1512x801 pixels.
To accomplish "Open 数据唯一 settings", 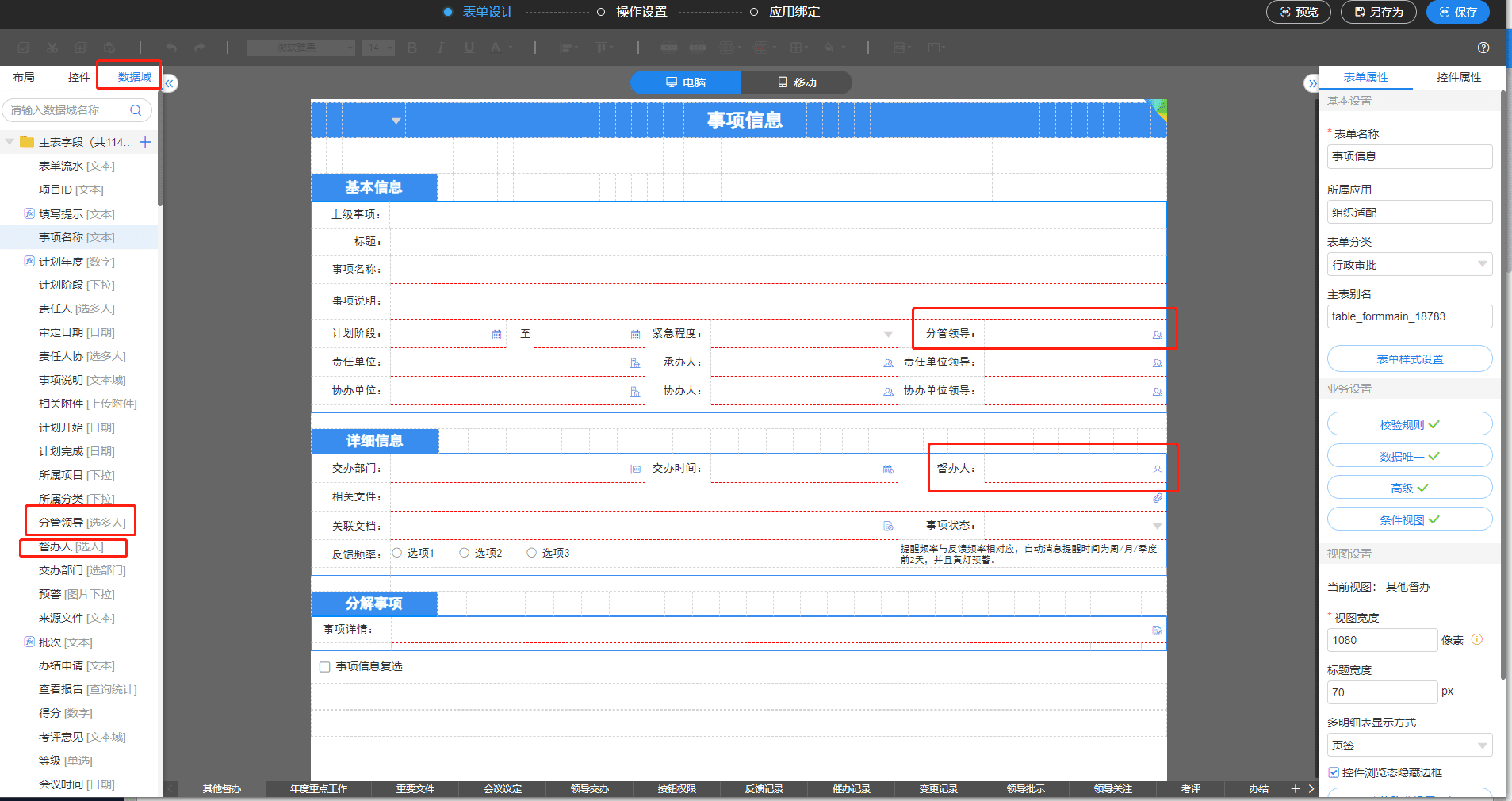I will tap(1410, 457).
